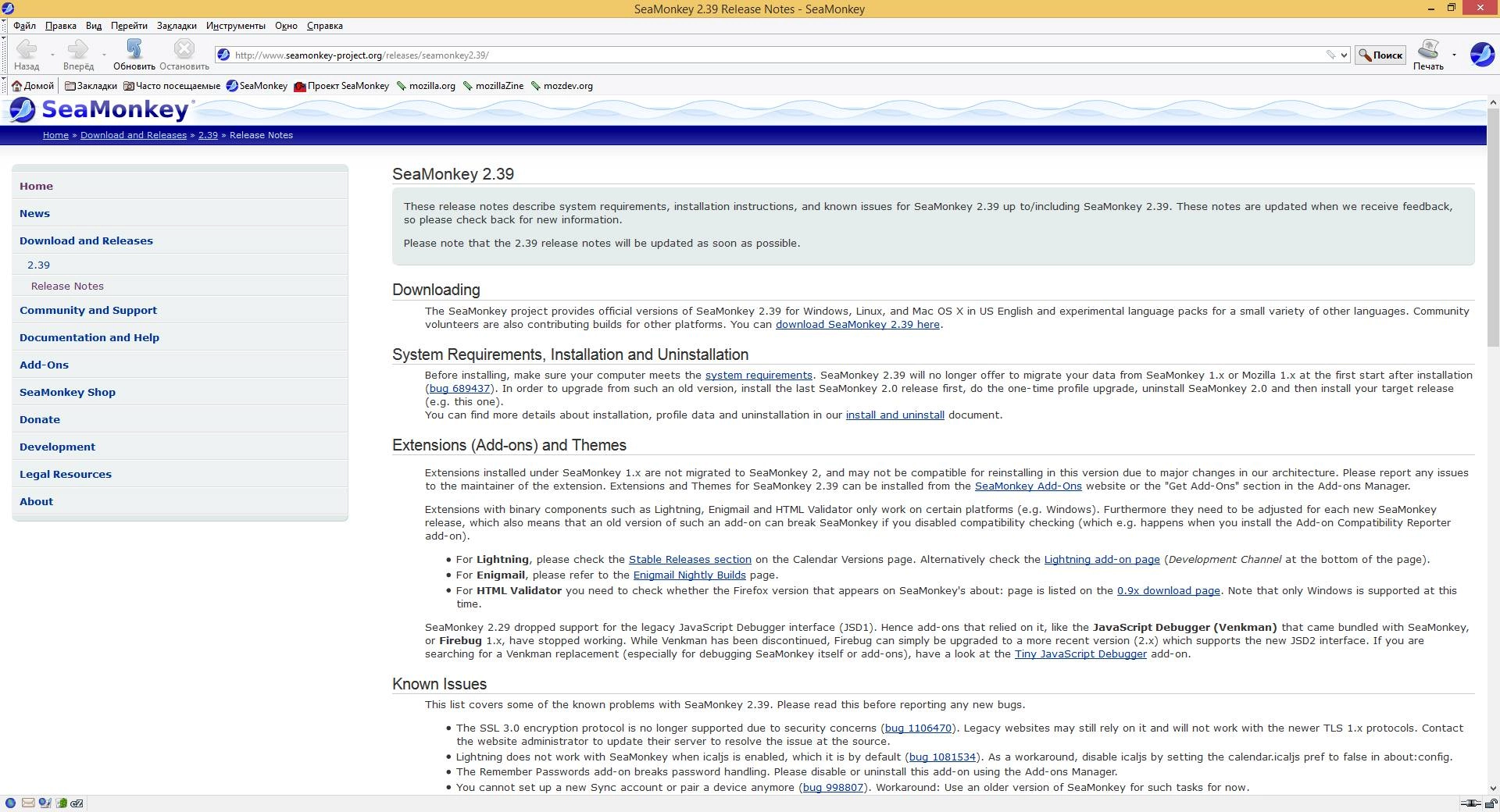Open Address Book icon in status bar
The image size is (1500, 812).
pyautogui.click(x=61, y=803)
